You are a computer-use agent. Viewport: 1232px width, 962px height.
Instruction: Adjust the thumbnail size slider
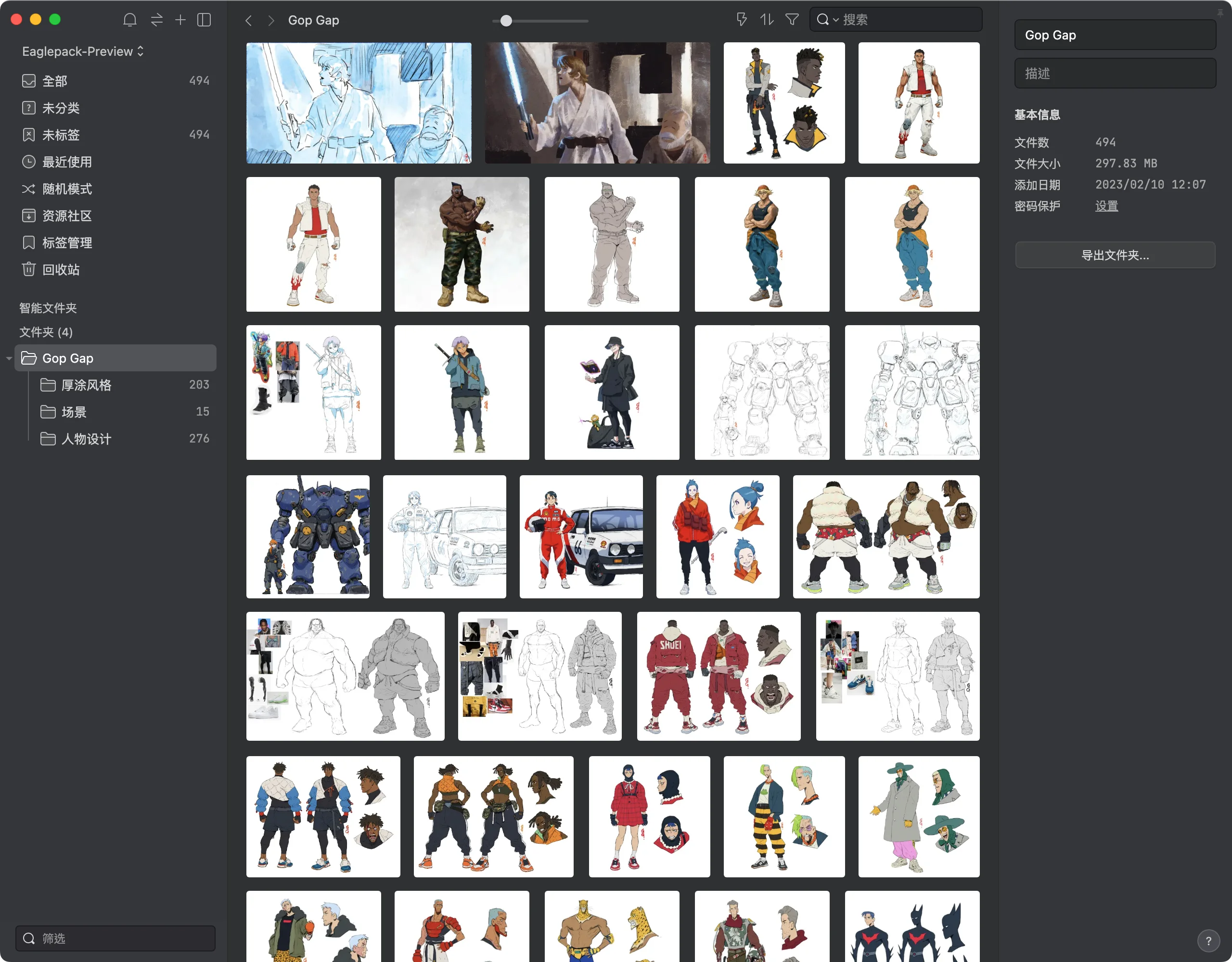507,21
